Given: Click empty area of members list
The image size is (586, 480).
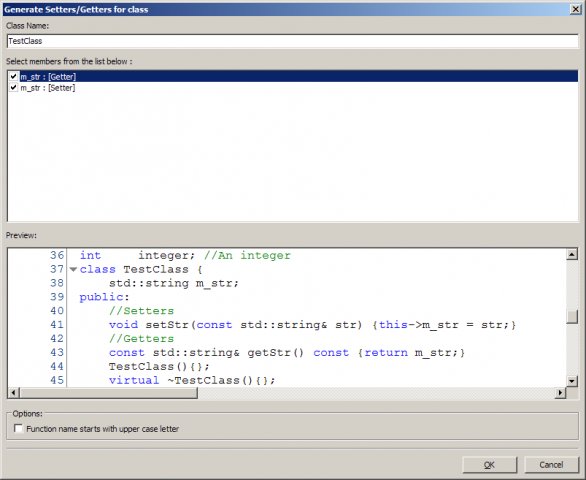Looking at the screenshot, I should (293, 157).
